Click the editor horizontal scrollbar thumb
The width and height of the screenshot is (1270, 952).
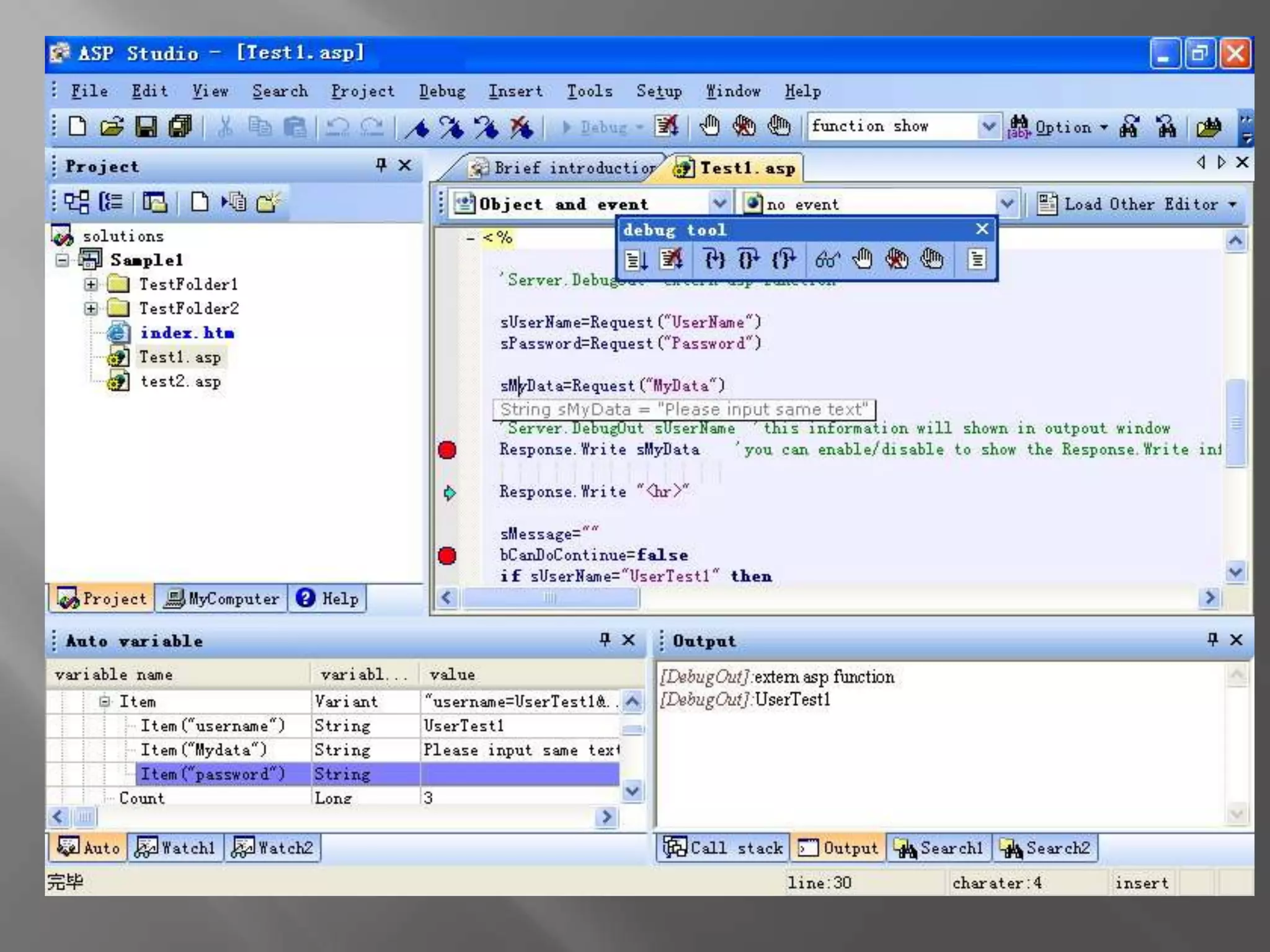[550, 597]
